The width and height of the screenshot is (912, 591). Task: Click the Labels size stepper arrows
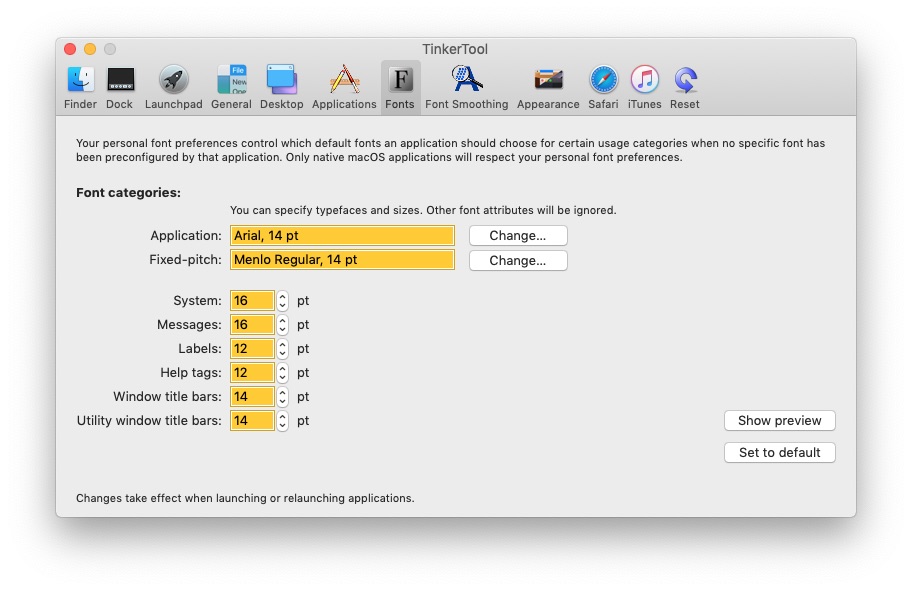(x=283, y=349)
